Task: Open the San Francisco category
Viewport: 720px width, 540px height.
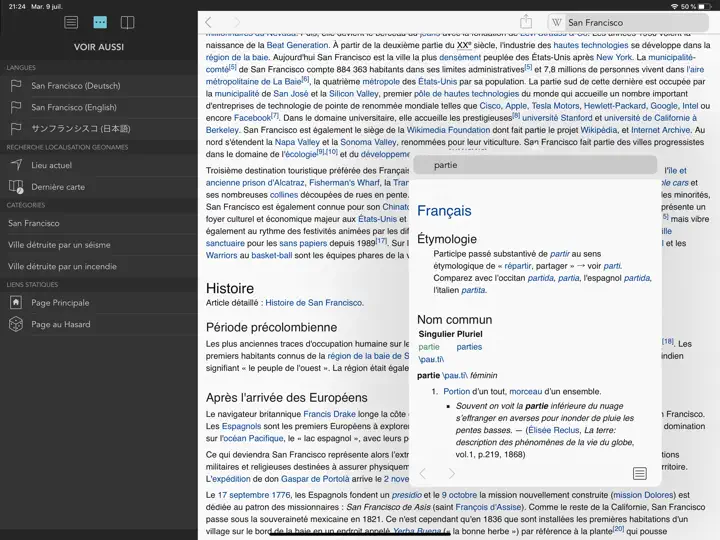Action: (x=99, y=223)
